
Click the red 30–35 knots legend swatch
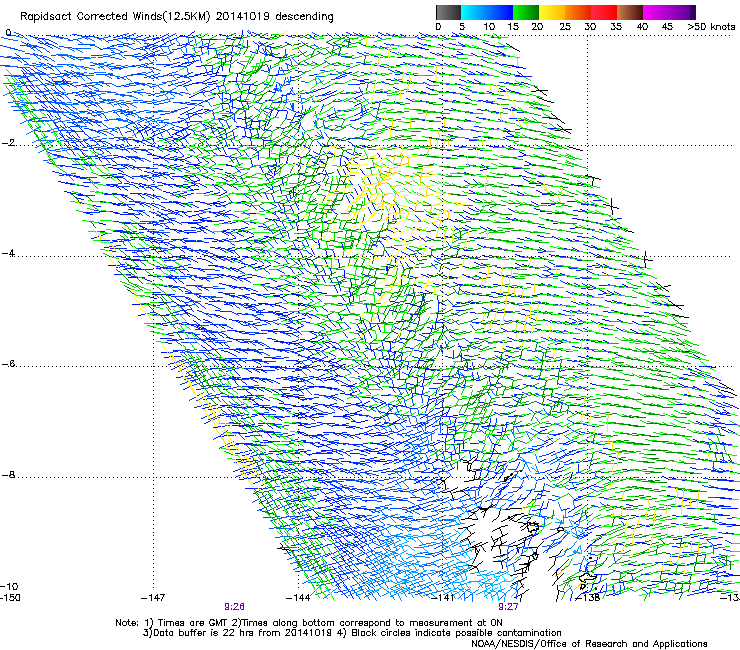[604, 12]
